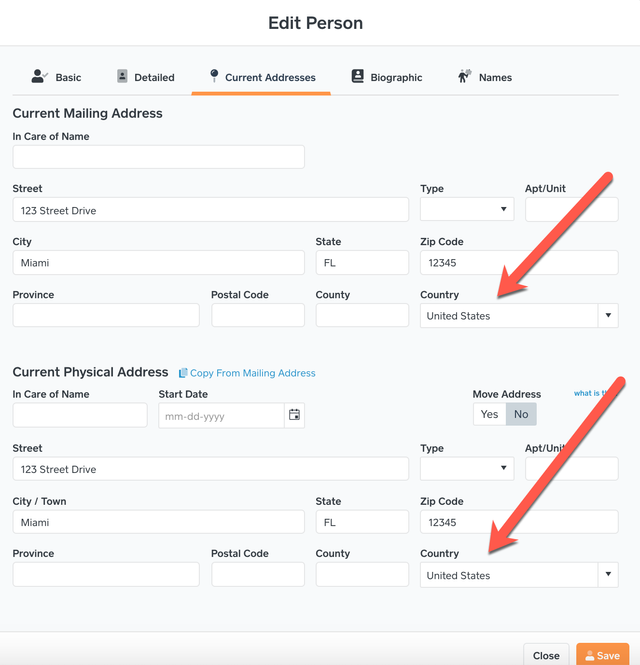Click the Names tab person icon
640x665 pixels.
pyautogui.click(x=464, y=76)
